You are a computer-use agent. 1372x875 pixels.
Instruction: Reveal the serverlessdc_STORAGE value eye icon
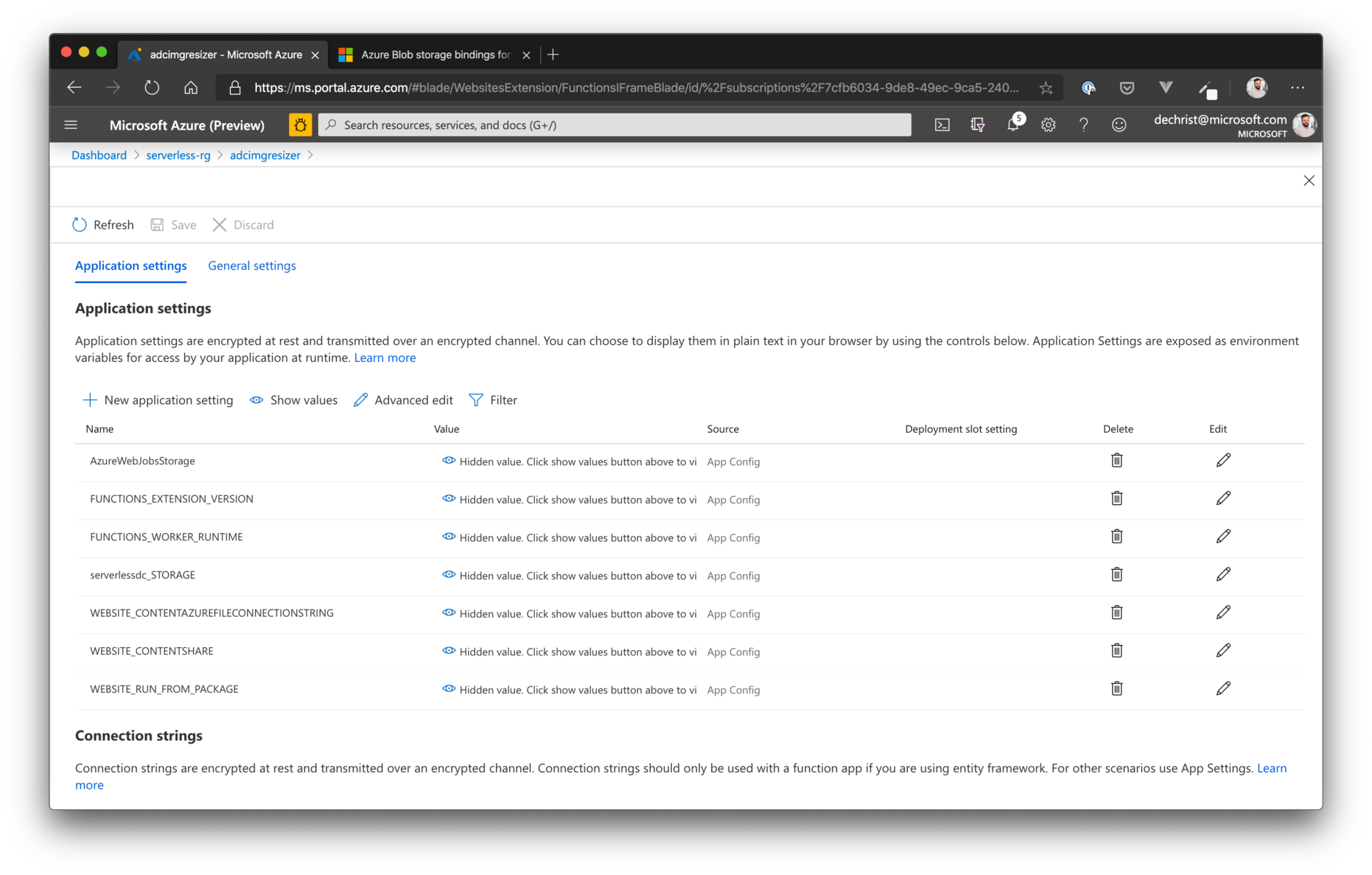coord(449,574)
